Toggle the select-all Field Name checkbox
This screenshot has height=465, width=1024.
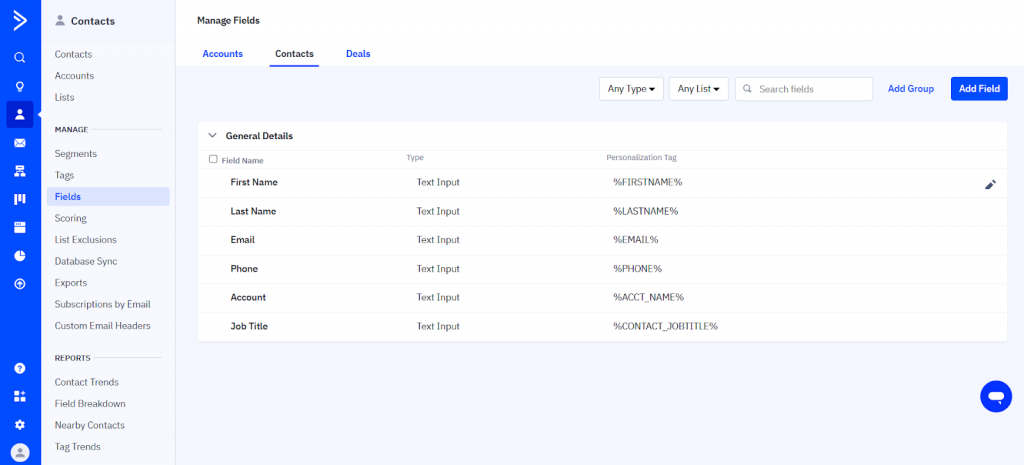213,159
